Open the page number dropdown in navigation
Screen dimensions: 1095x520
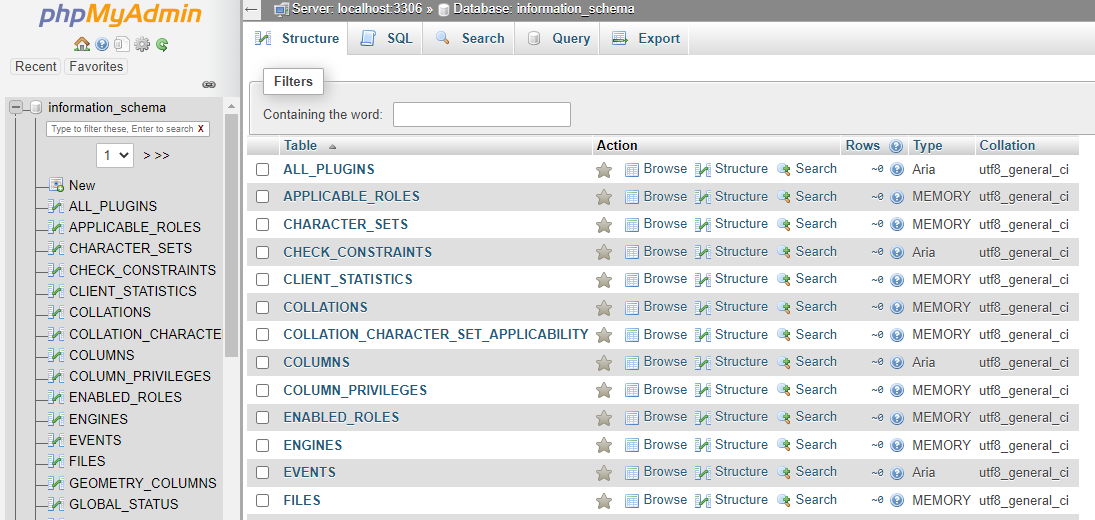tap(115, 155)
